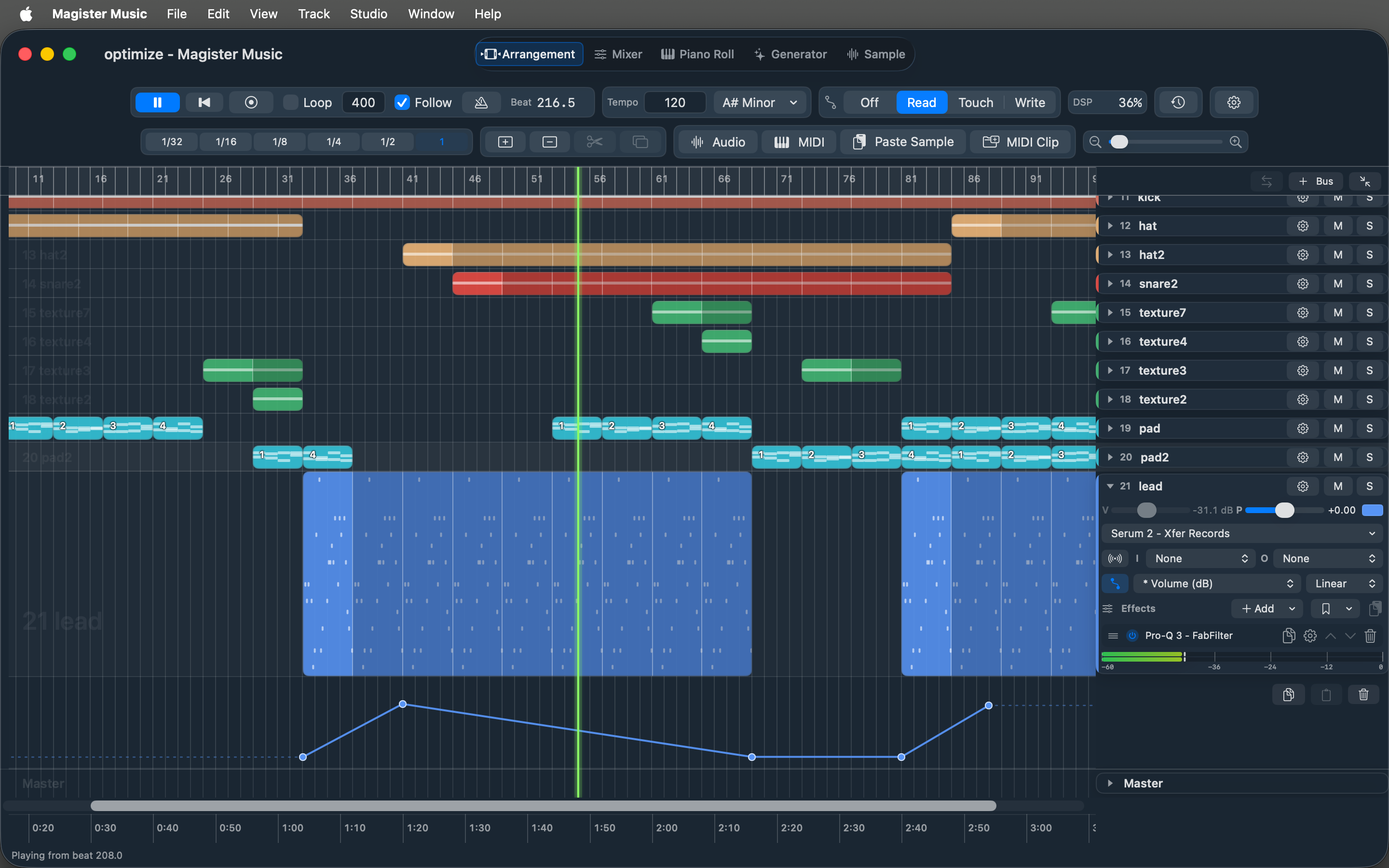The image size is (1389, 868).
Task: Open the A# Minor key dropdown
Action: coord(760,102)
